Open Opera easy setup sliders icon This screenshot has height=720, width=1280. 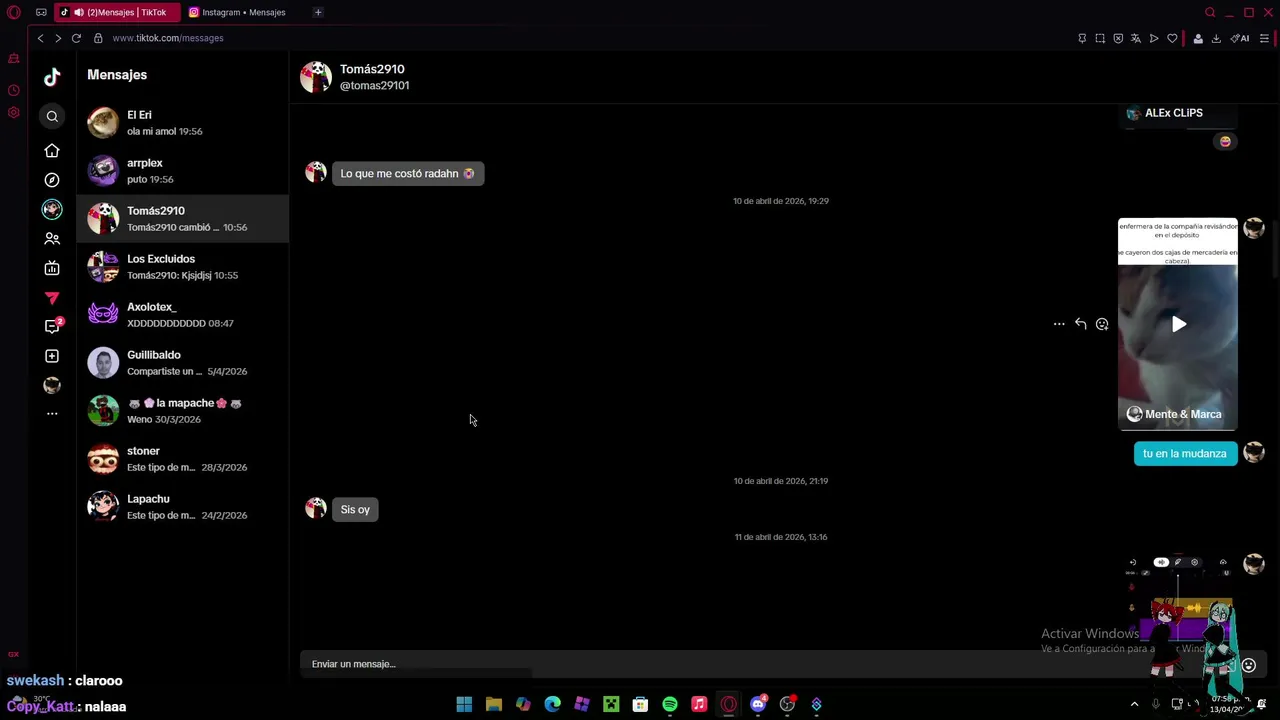(1264, 38)
